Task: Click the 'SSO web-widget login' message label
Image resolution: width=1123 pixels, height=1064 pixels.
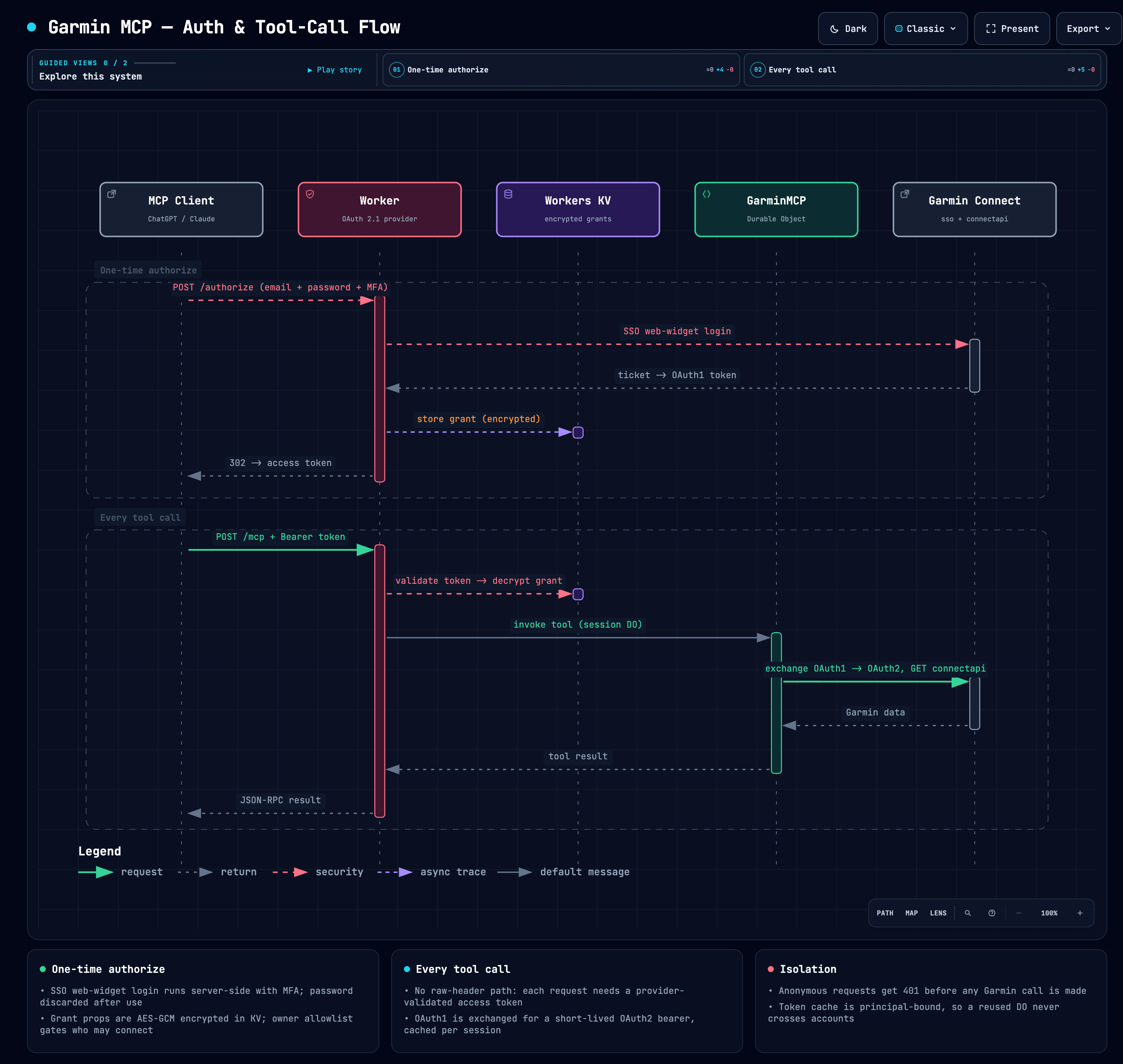Action: [x=677, y=331]
